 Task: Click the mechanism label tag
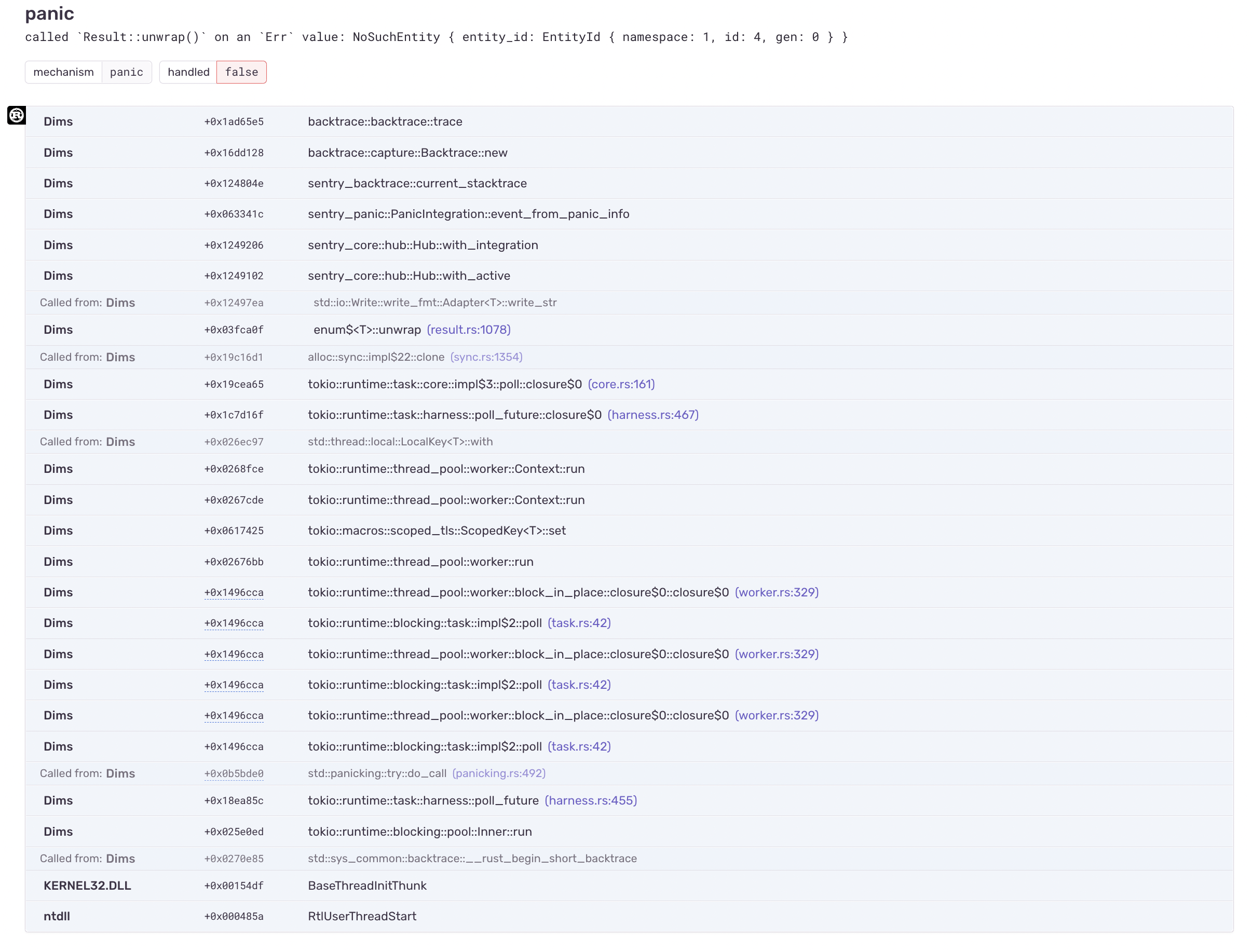pyautogui.click(x=63, y=72)
